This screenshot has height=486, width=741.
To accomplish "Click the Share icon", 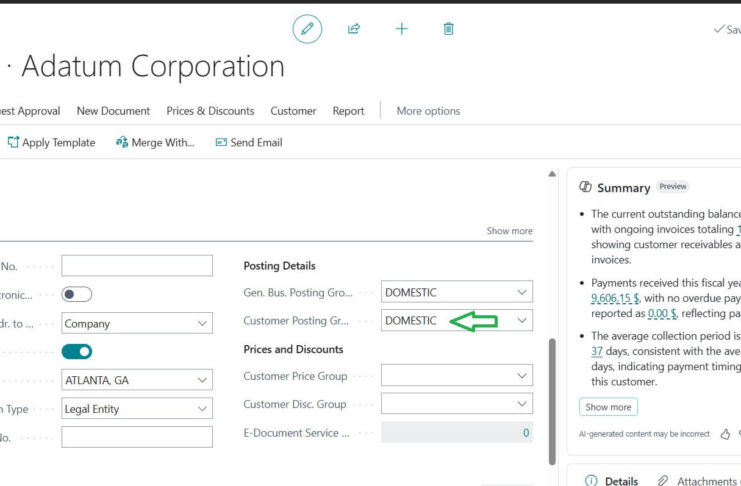I will 354,29.
